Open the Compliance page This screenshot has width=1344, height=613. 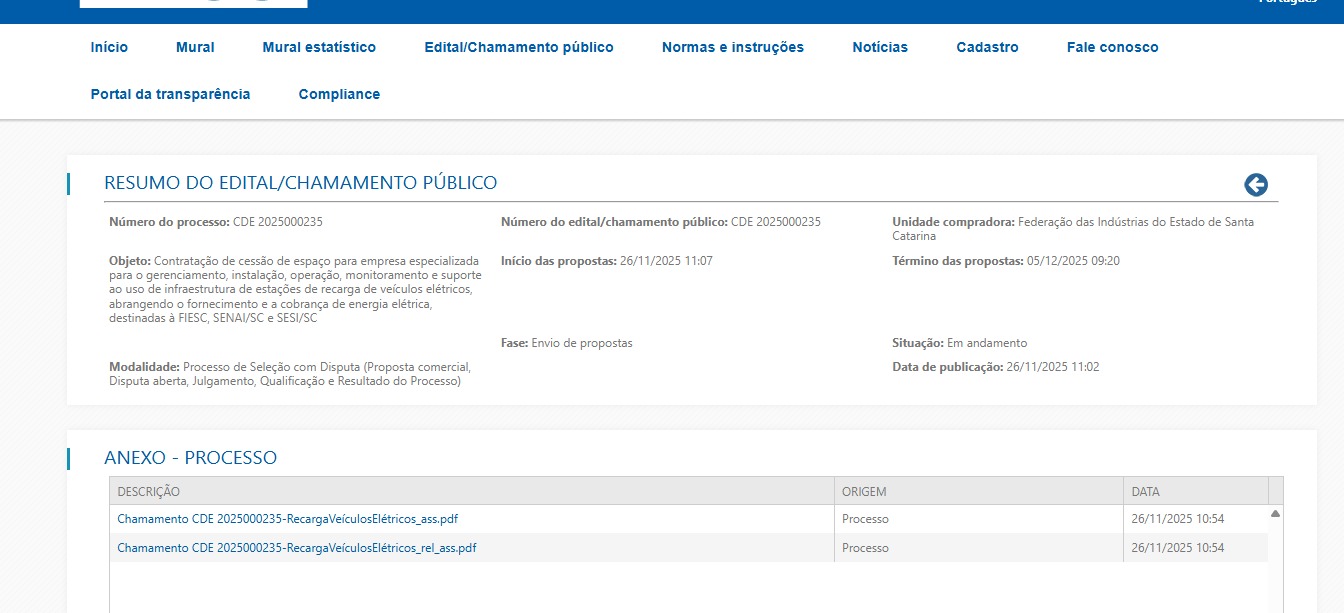[339, 94]
